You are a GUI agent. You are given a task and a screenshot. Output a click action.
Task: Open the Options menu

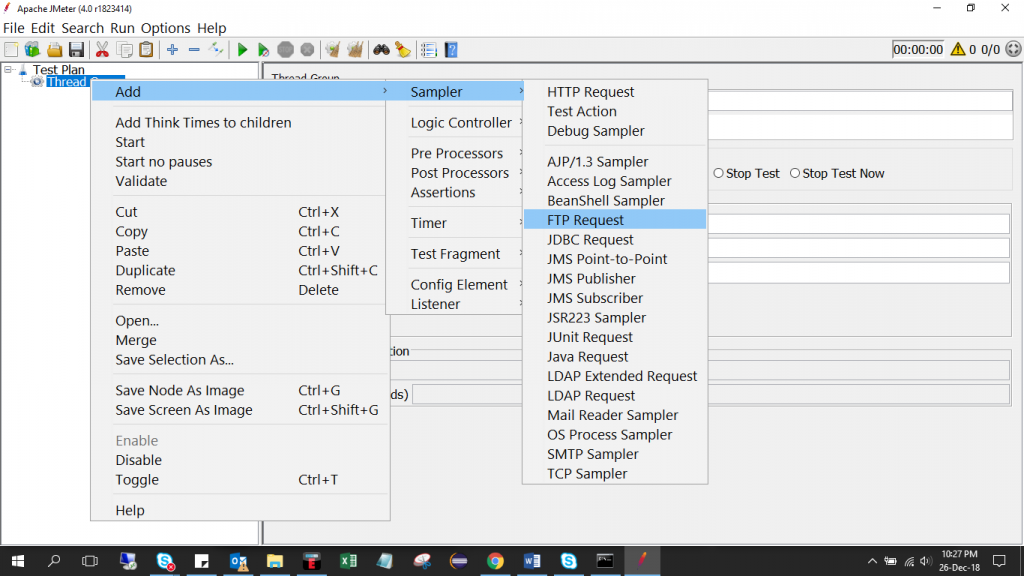pyautogui.click(x=165, y=28)
